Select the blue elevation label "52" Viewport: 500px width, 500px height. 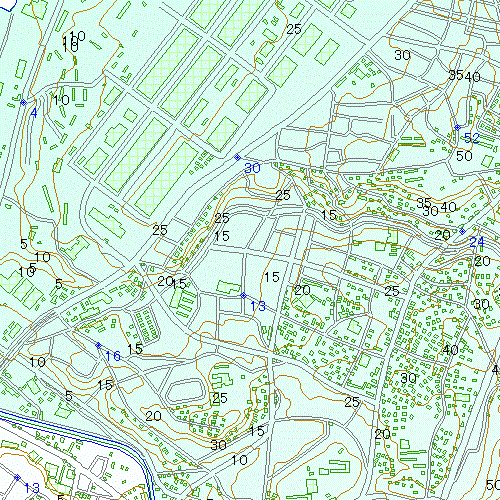pos(472,138)
